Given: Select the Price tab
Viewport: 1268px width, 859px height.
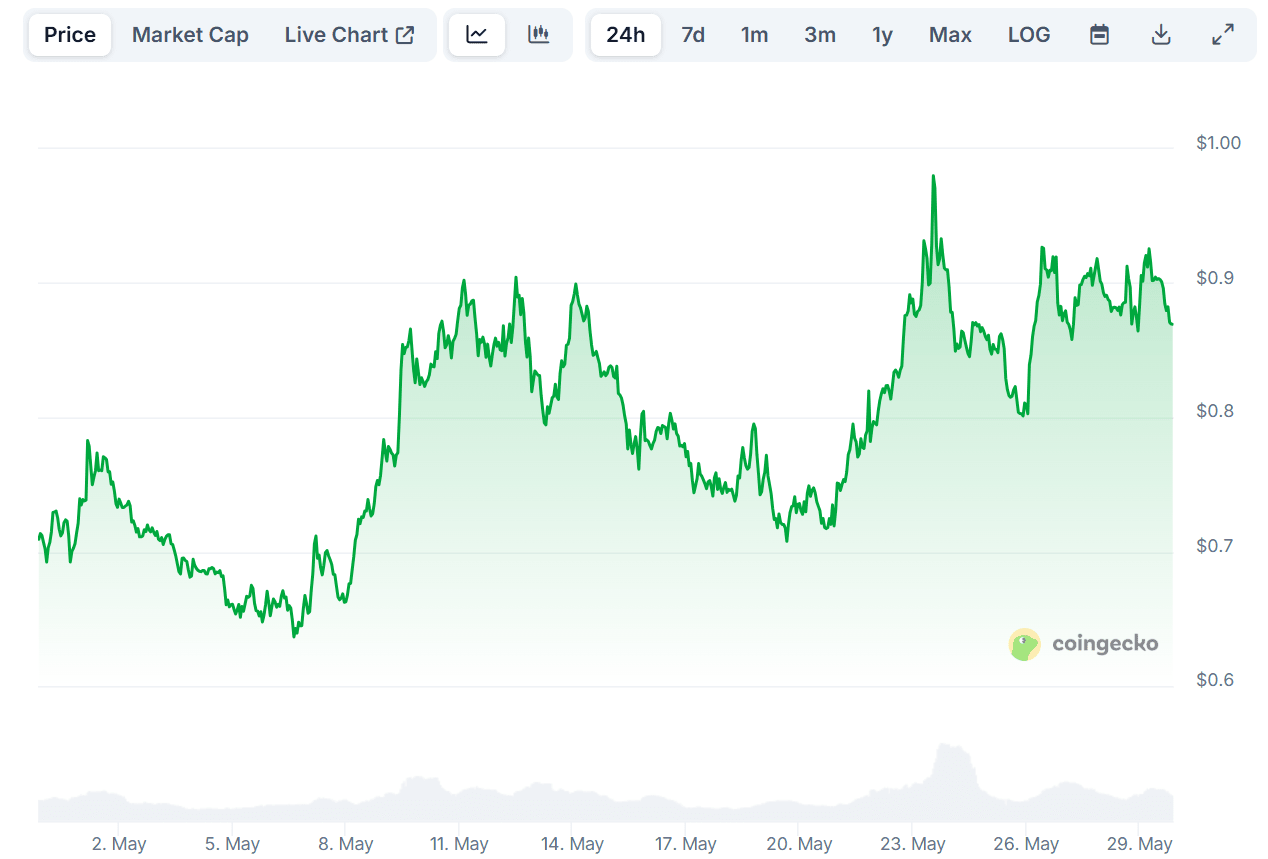Looking at the screenshot, I should [x=70, y=35].
